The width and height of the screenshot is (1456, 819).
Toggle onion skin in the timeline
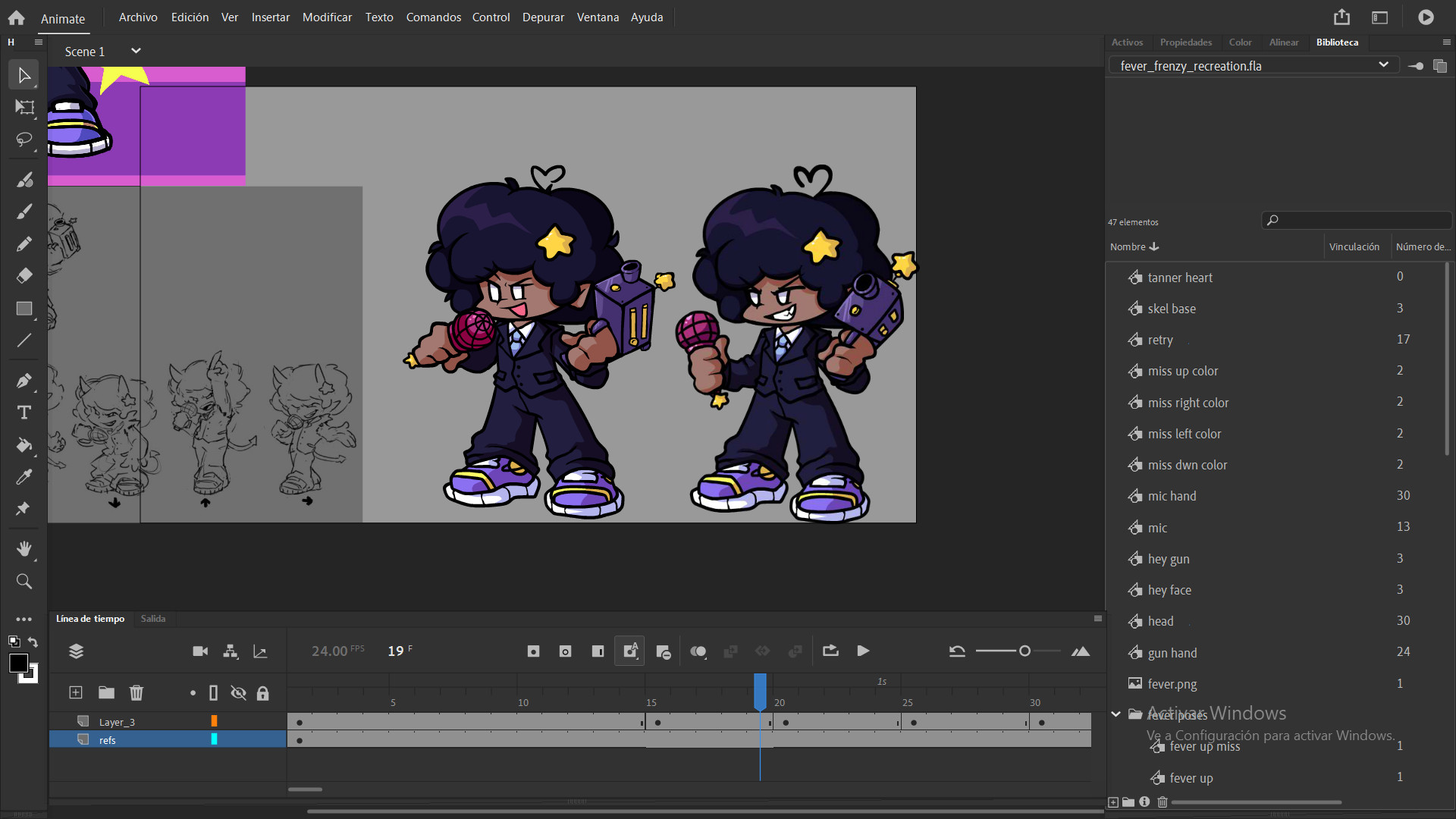[x=698, y=651]
